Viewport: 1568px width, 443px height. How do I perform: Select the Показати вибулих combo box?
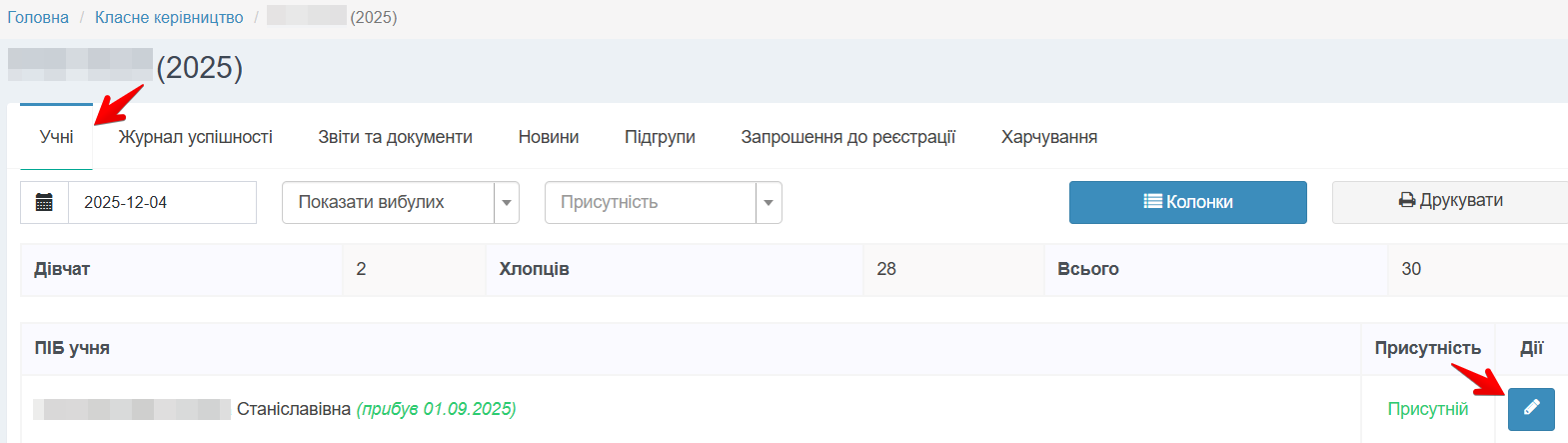[388, 202]
